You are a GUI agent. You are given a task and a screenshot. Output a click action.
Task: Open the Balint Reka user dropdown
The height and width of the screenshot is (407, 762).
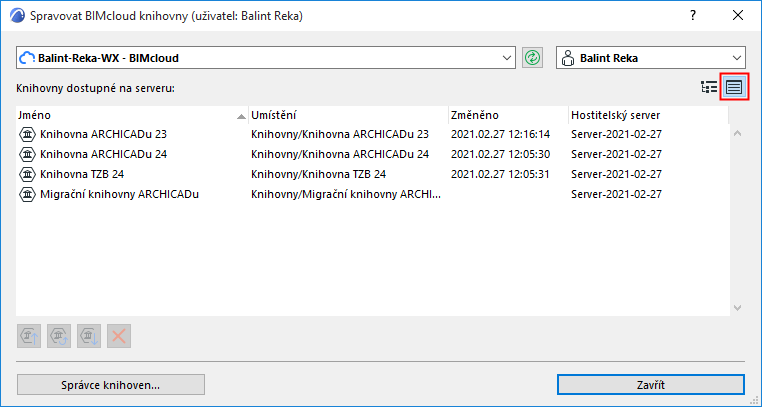[x=650, y=58]
